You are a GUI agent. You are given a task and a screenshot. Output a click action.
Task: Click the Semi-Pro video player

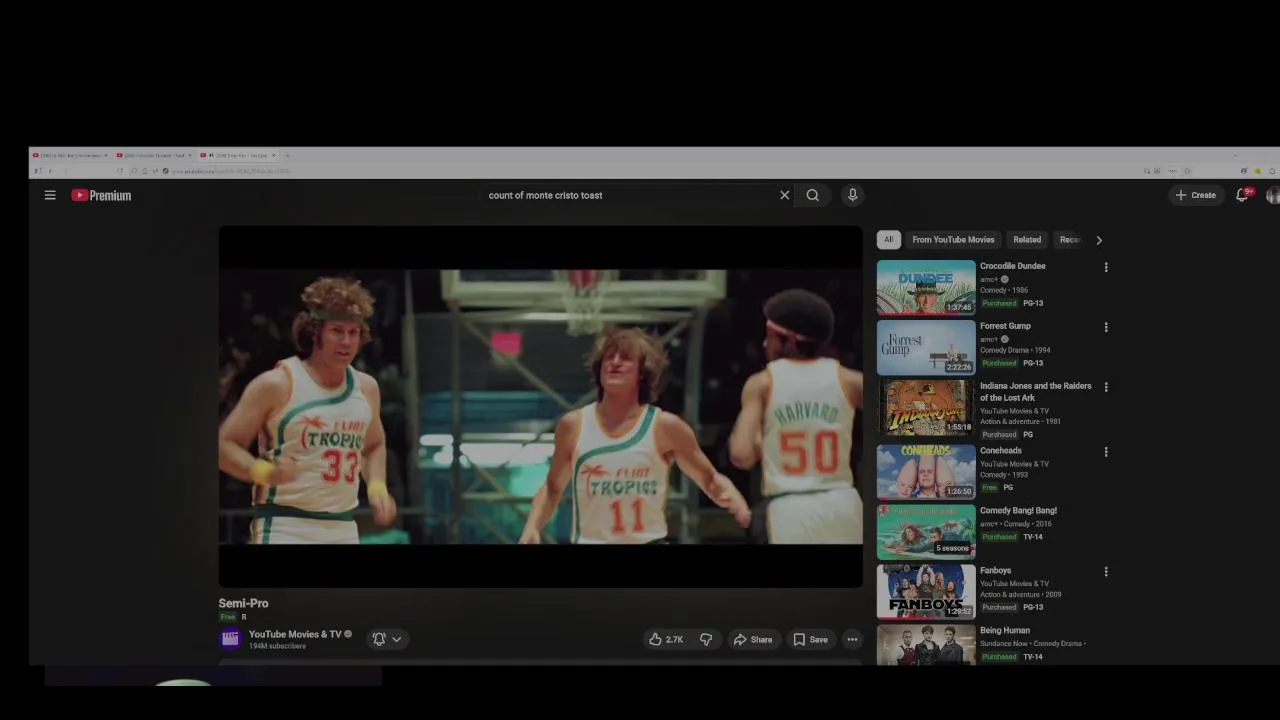click(540, 407)
